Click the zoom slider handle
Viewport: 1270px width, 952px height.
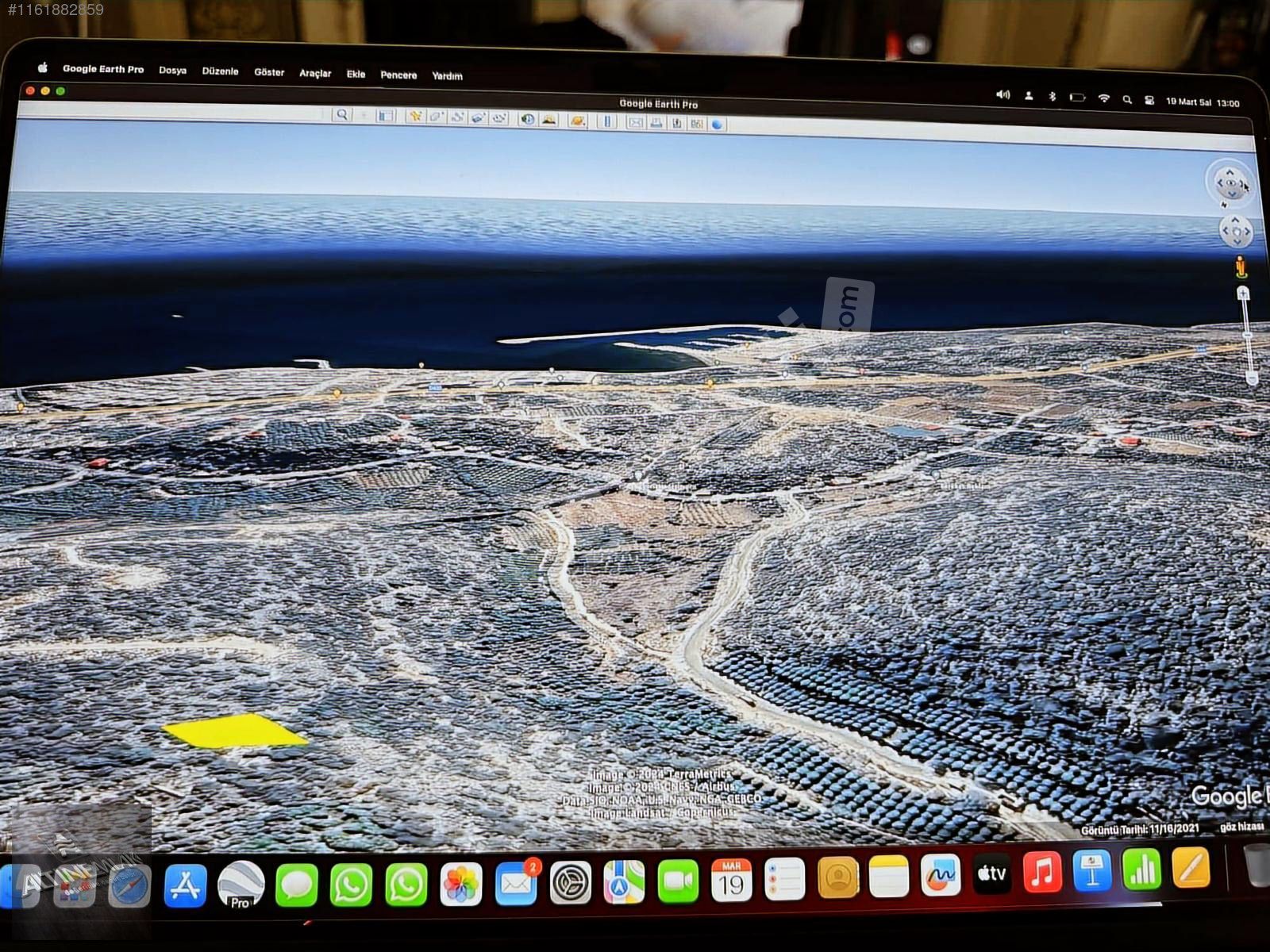[x=1246, y=336]
